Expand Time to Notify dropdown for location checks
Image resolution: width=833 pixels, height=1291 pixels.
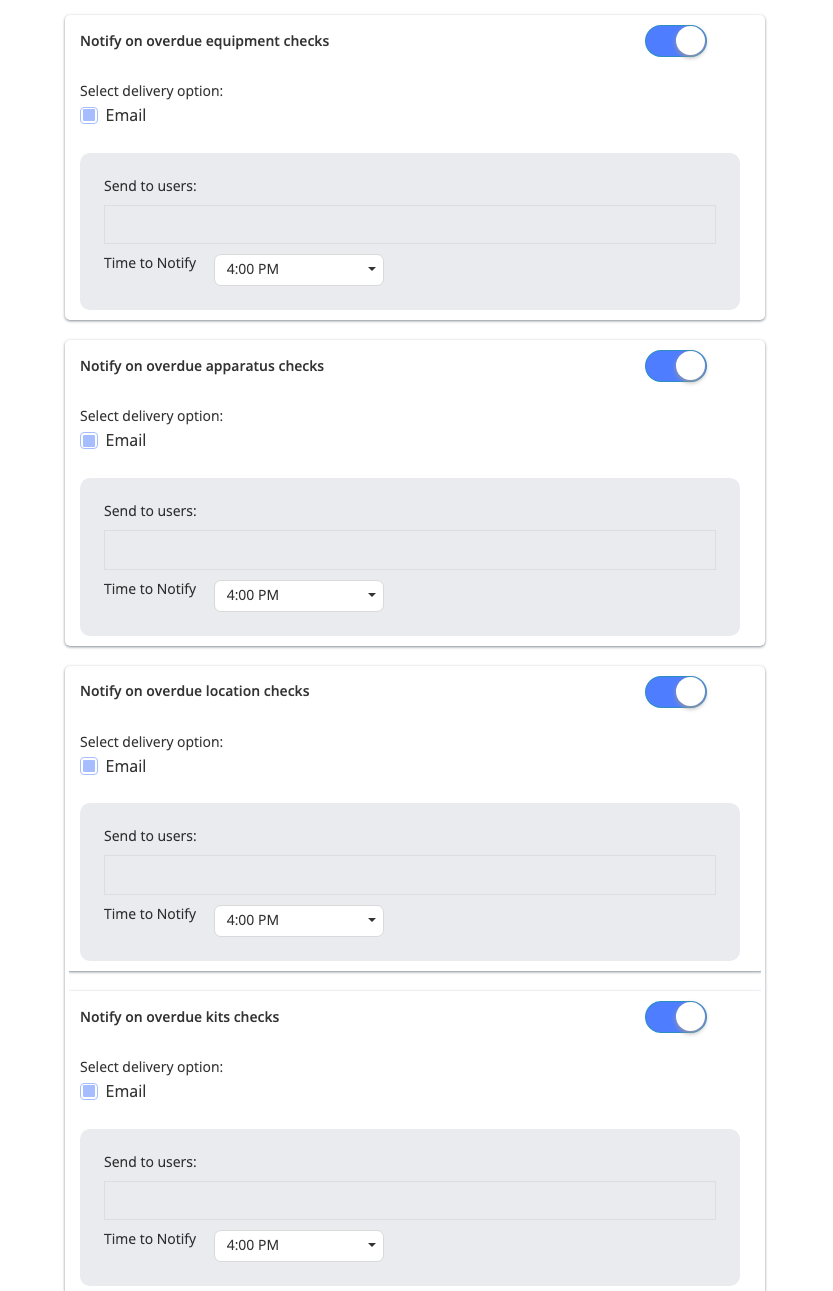click(299, 920)
